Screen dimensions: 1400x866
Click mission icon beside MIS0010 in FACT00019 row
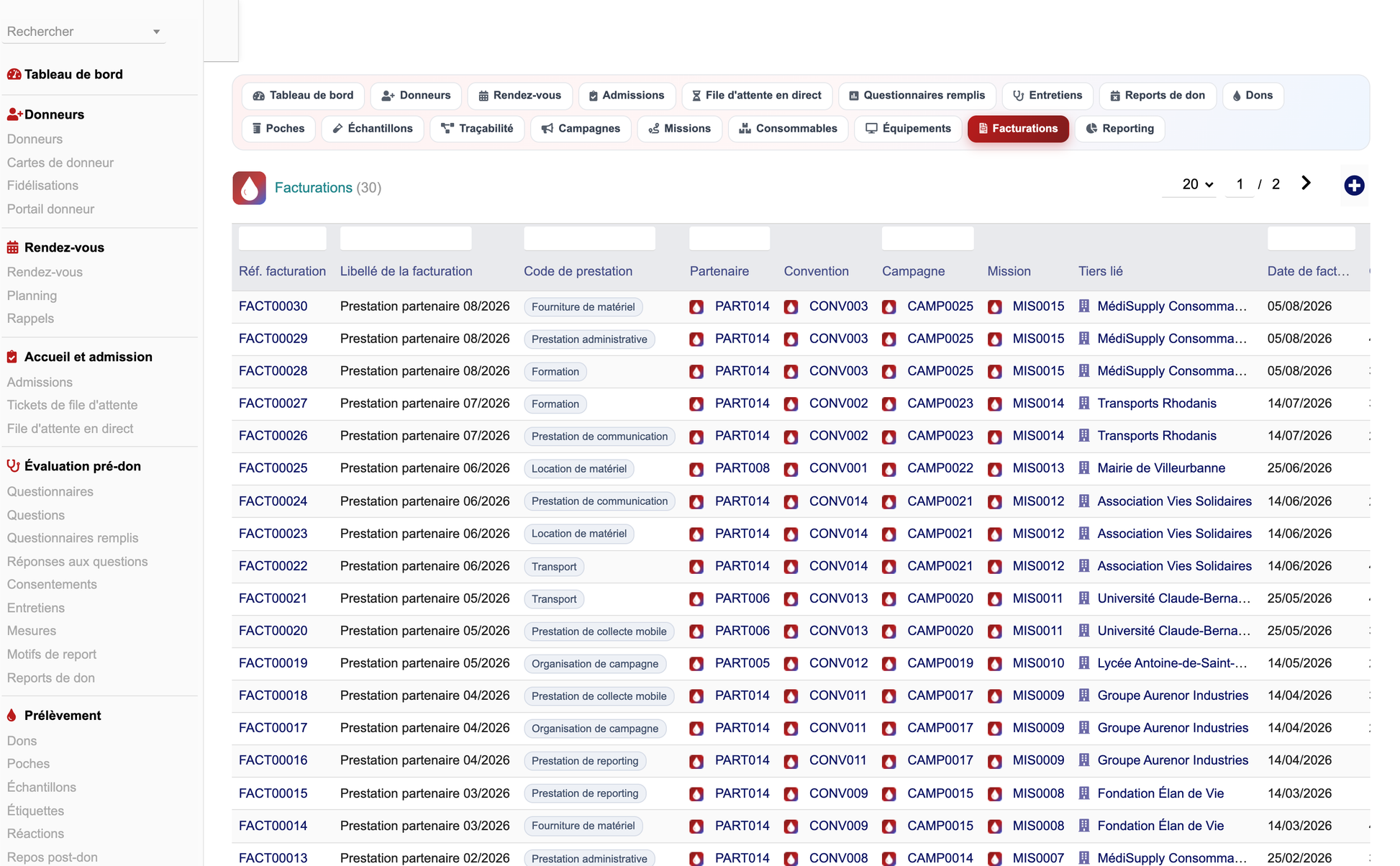pyautogui.click(x=995, y=664)
